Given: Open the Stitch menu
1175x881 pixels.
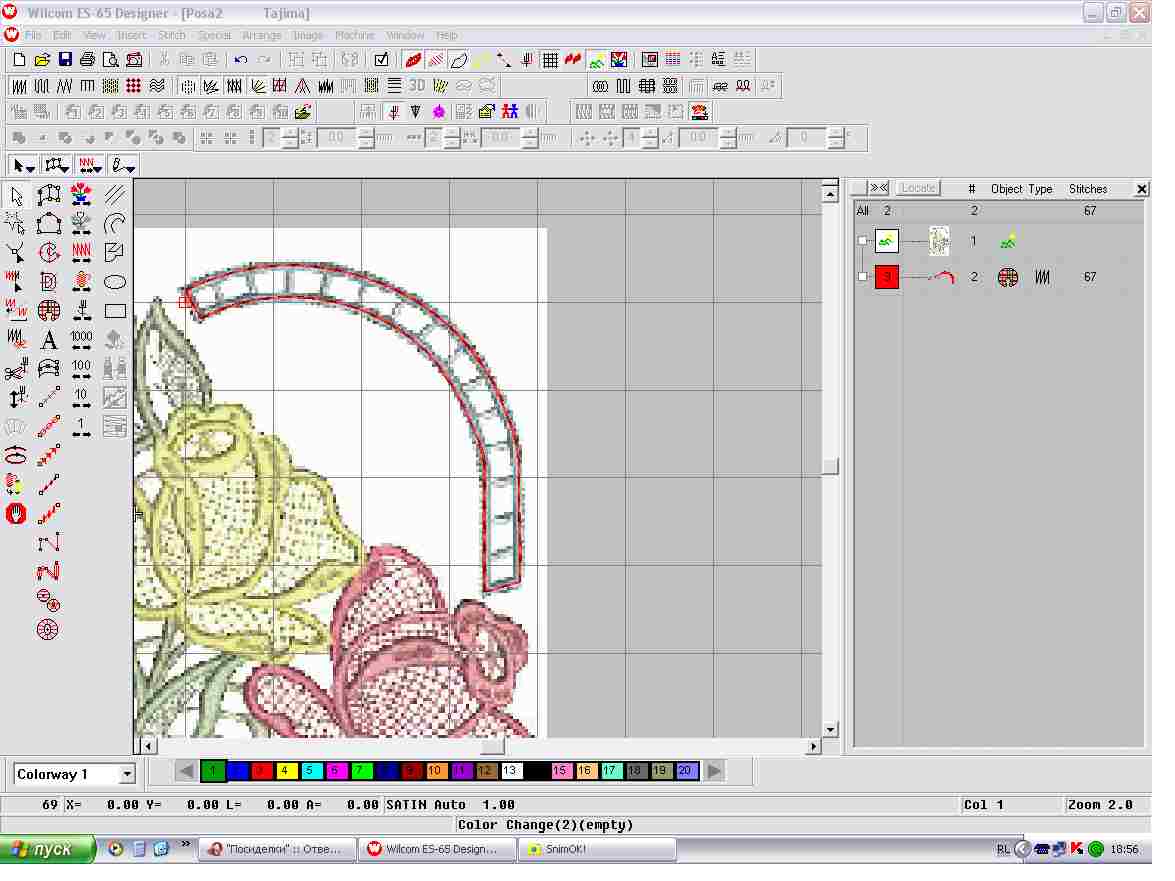Looking at the screenshot, I should tap(172, 35).
